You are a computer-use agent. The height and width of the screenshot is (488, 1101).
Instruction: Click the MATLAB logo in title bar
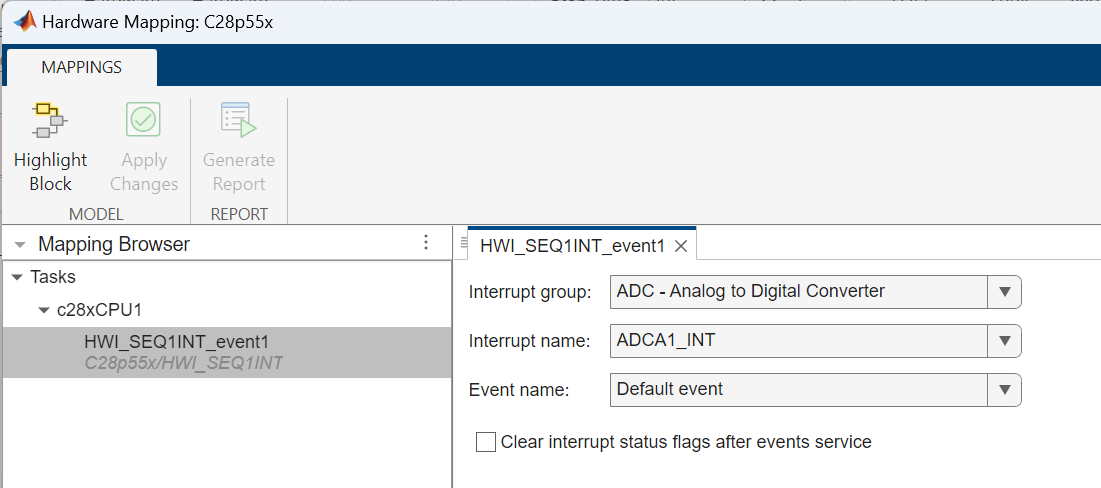[x=22, y=21]
